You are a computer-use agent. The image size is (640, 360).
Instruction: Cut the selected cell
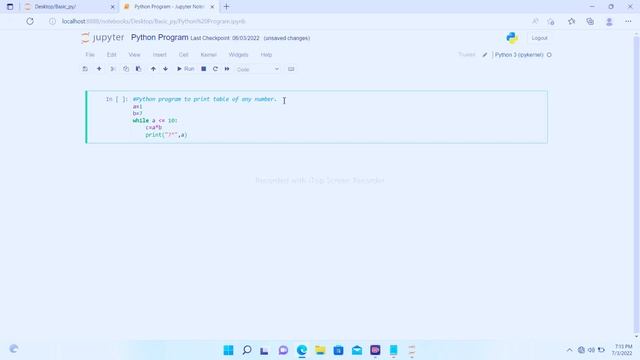113,69
